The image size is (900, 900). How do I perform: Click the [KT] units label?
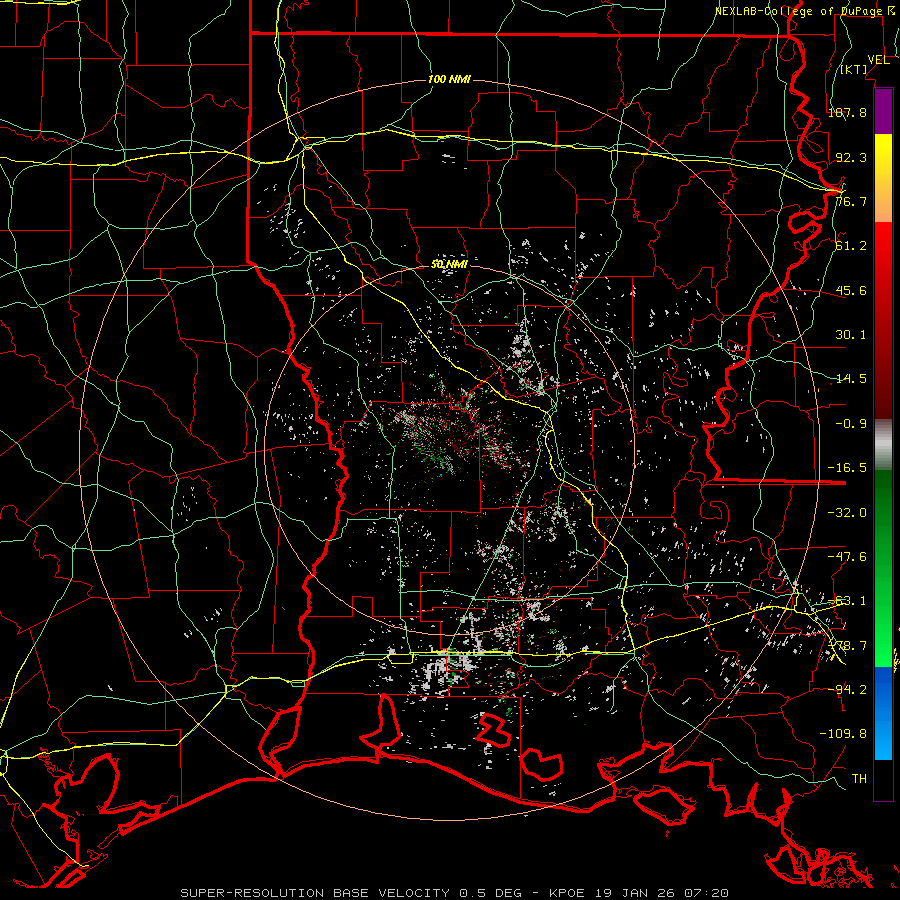coord(854,69)
